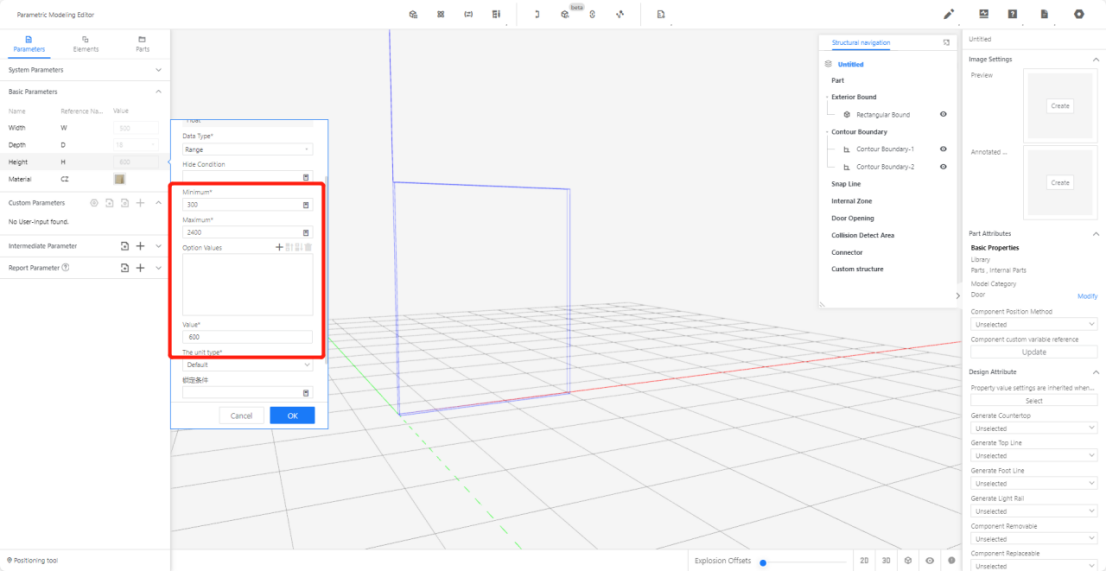Expand the System Parameters section
Image resolution: width=1107 pixels, height=571 pixels.
[158, 70]
